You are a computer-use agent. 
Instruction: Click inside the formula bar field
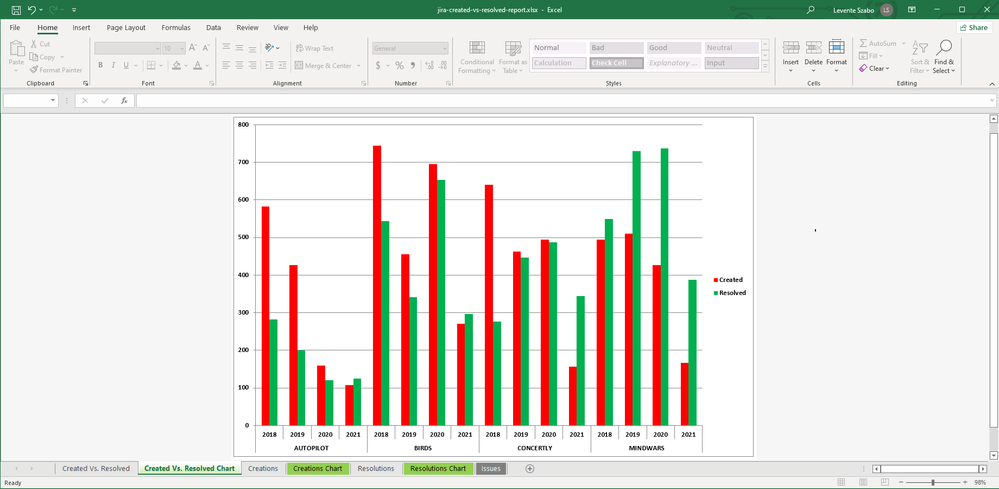click(x=560, y=101)
